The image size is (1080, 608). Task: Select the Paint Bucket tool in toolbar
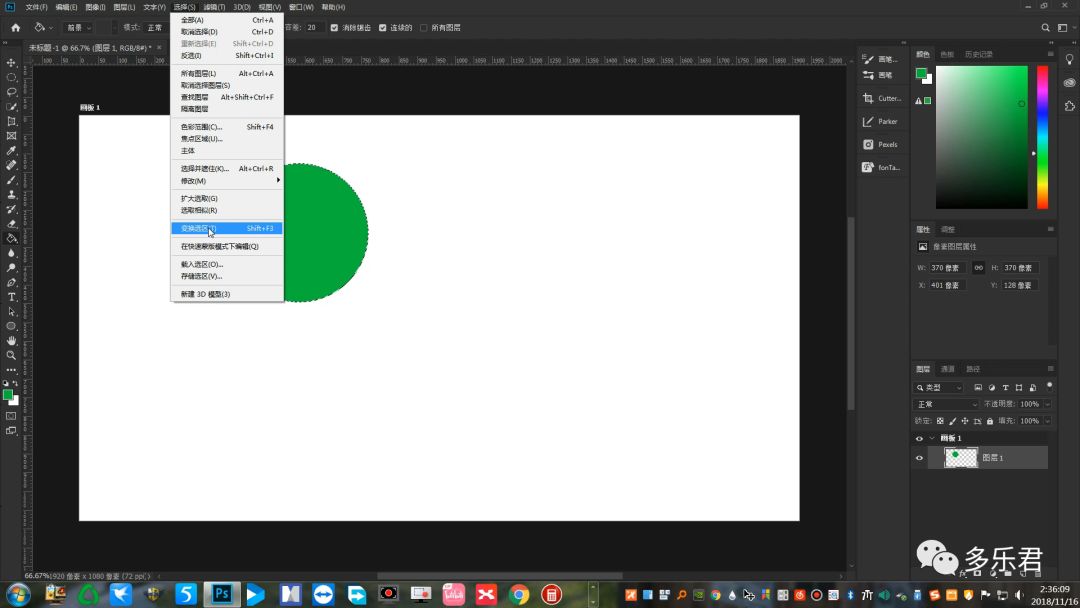point(11,238)
